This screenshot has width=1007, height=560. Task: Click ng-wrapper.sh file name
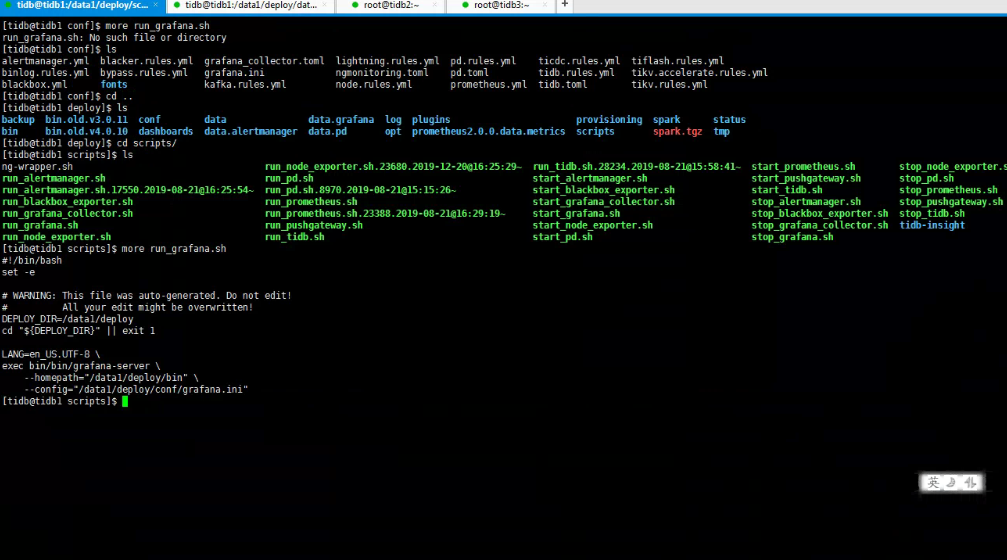click(37, 166)
